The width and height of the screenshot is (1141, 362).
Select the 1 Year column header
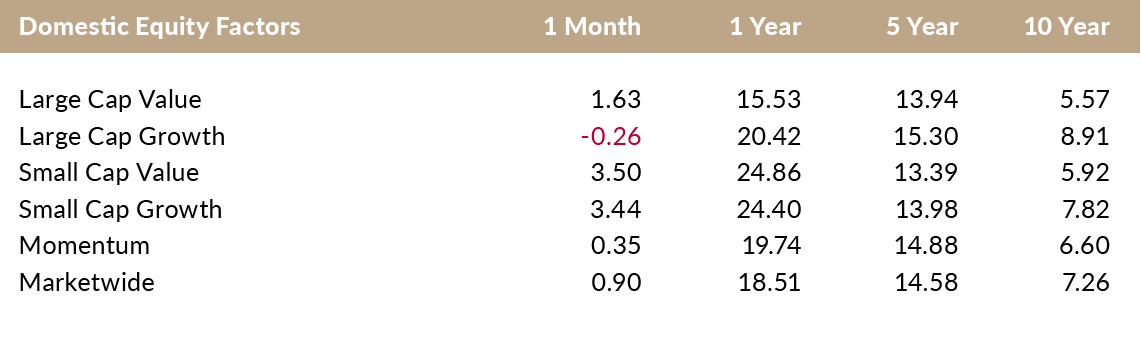coord(766,27)
